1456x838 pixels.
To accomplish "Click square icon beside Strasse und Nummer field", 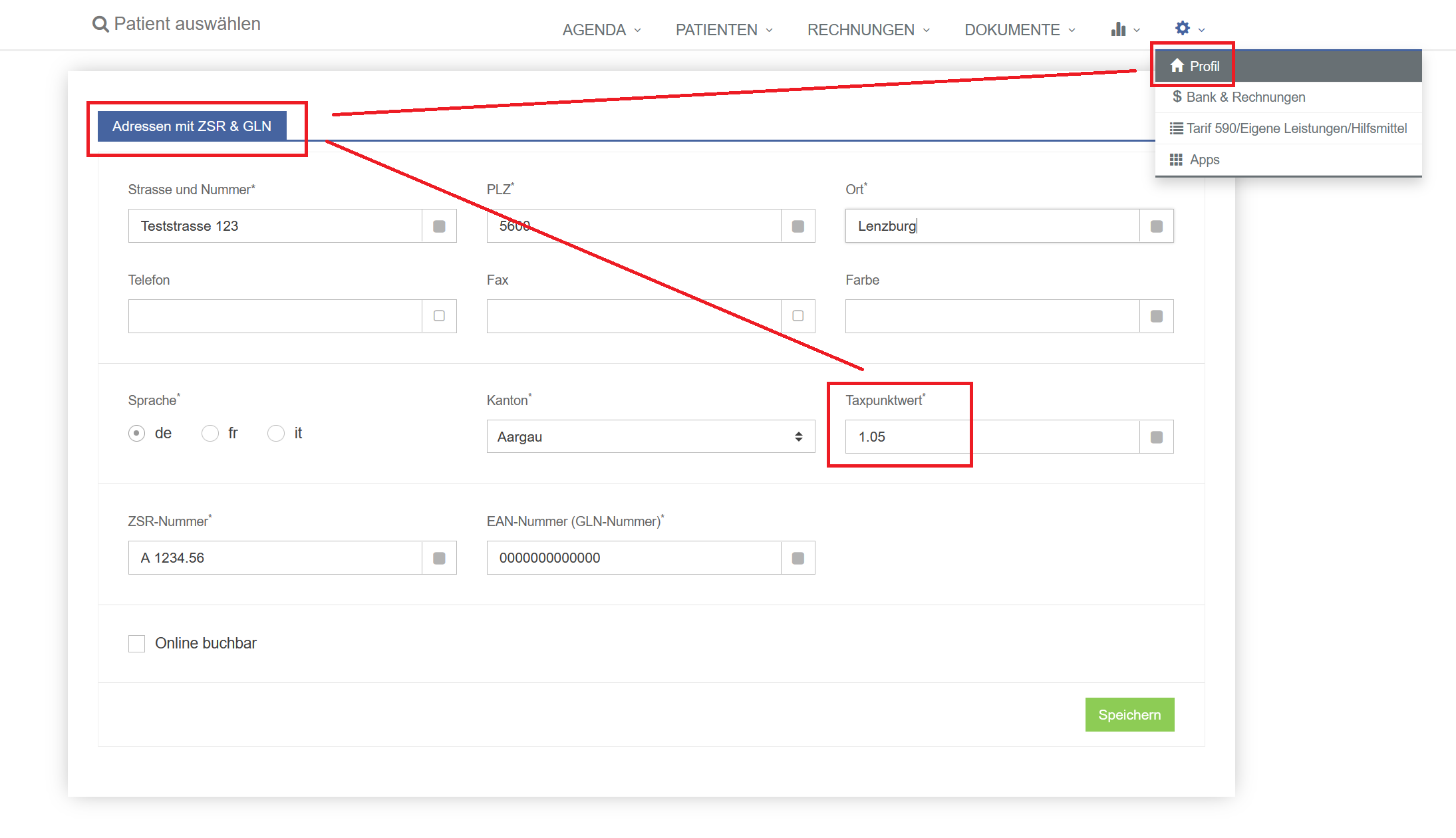I will coord(439,226).
